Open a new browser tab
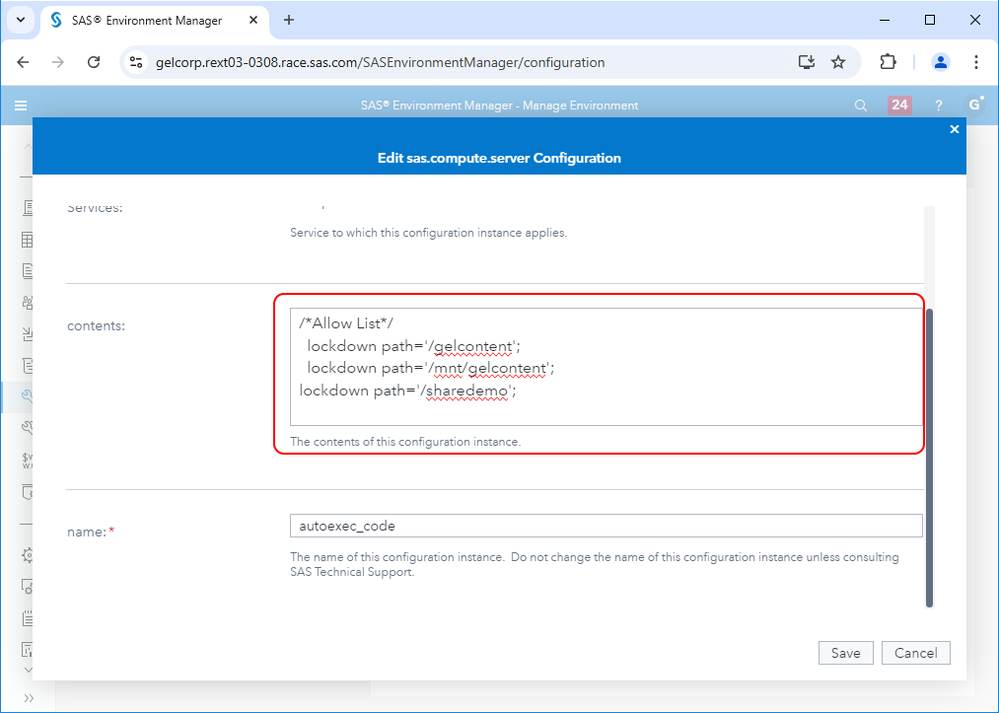This screenshot has width=999, height=713. [x=289, y=20]
